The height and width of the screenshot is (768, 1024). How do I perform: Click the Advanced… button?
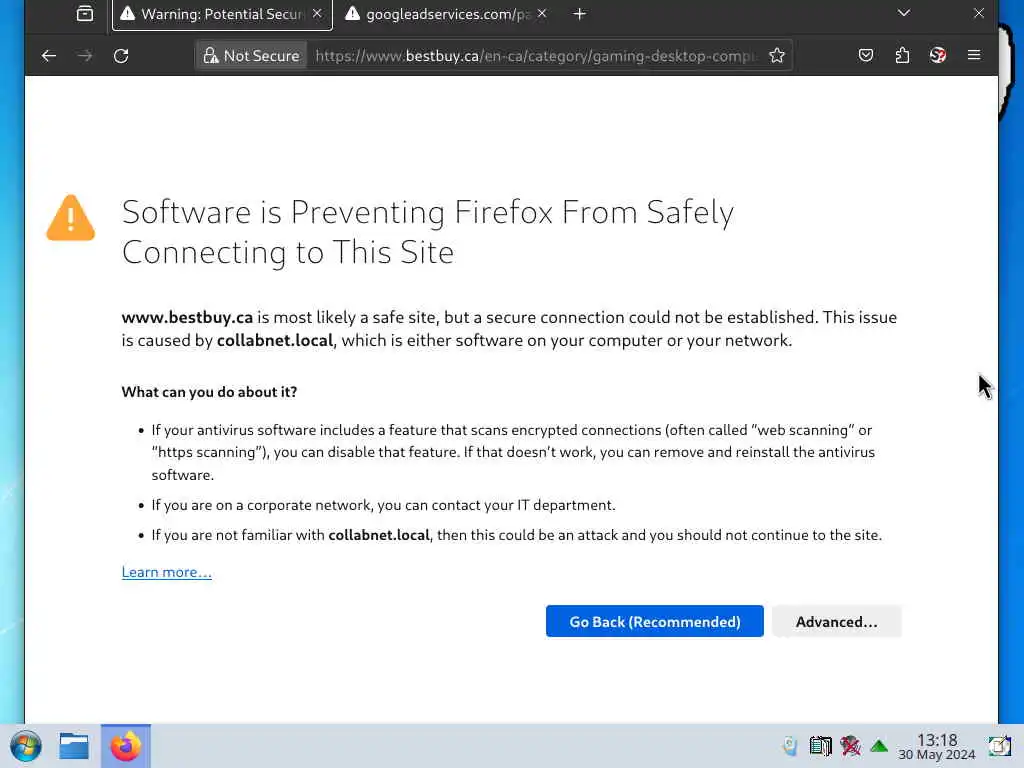[837, 621]
